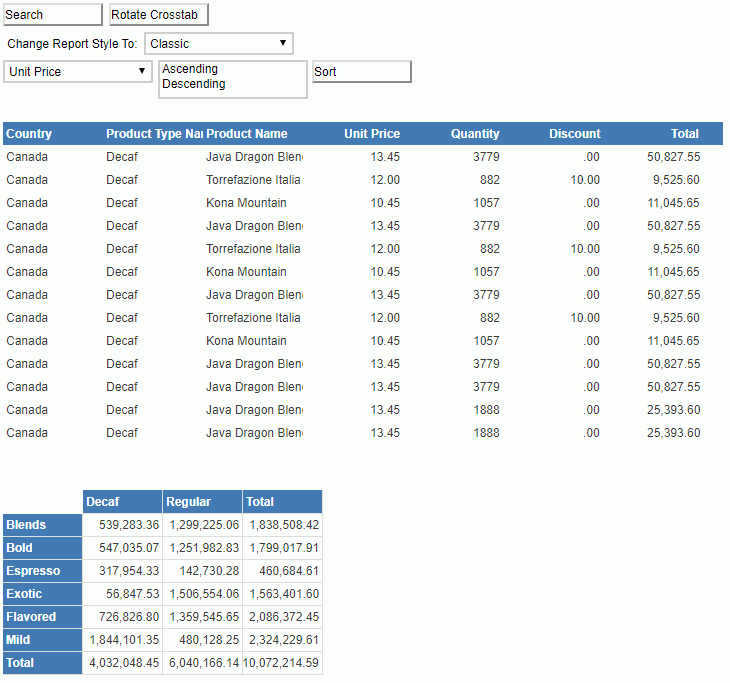The width and height of the screenshot is (730, 683).
Task: Click the Flavored row header
Action: tap(43, 617)
